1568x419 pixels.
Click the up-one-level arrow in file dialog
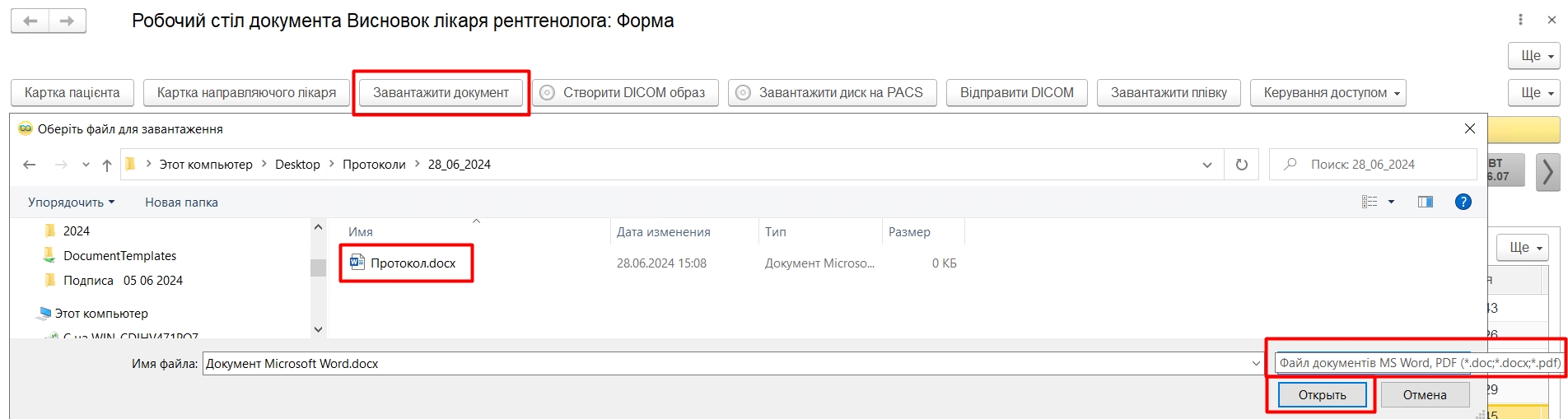[x=107, y=165]
